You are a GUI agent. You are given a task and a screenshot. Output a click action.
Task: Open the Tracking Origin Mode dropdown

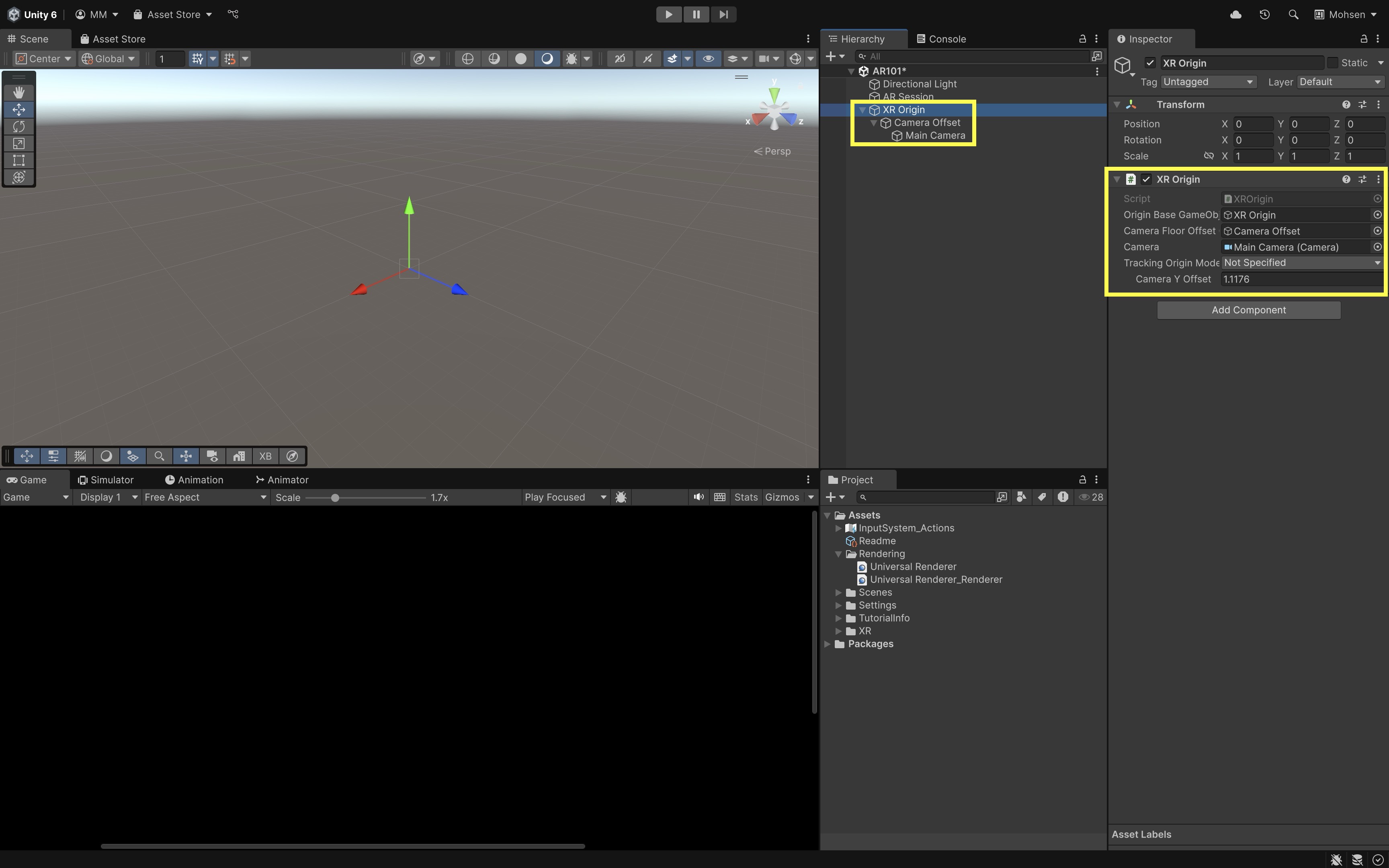click(x=1301, y=263)
